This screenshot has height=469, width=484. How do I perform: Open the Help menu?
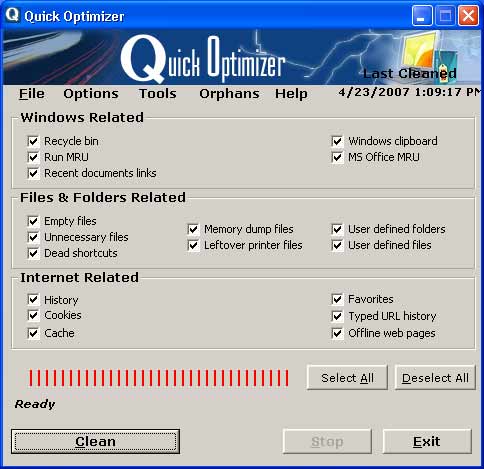[x=291, y=94]
